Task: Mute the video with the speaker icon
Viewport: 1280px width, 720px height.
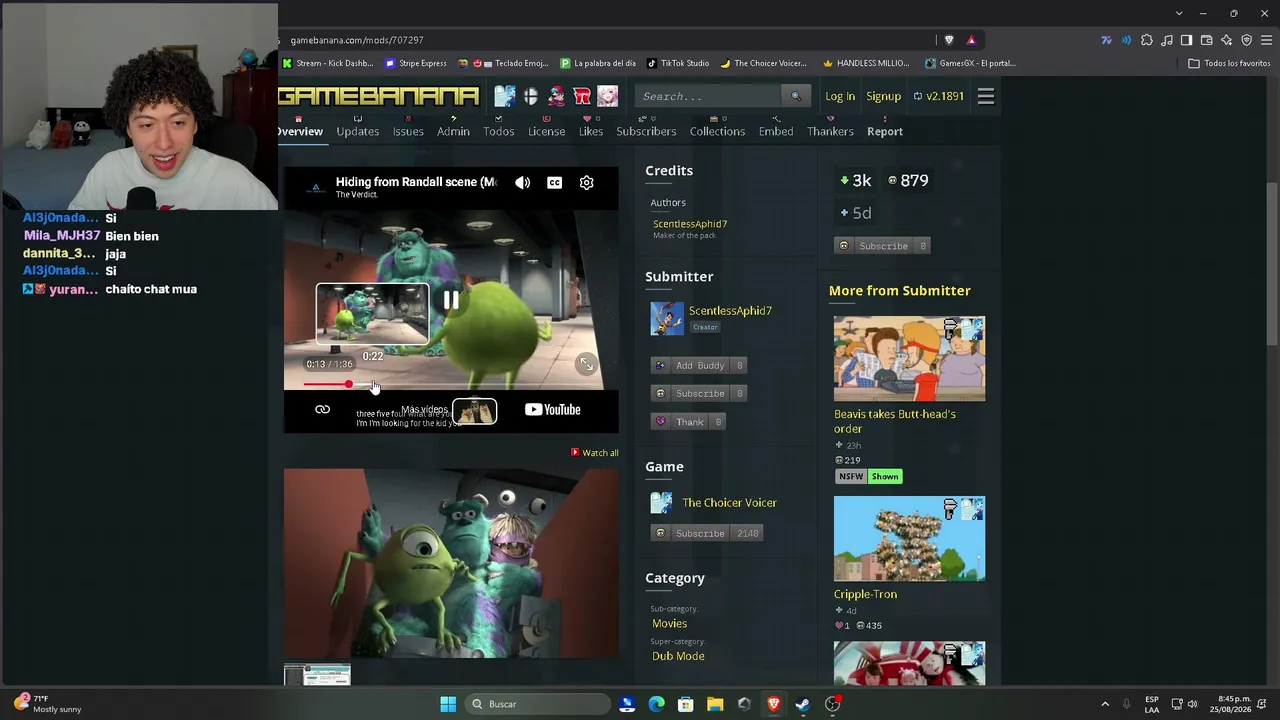Action: coord(523,183)
